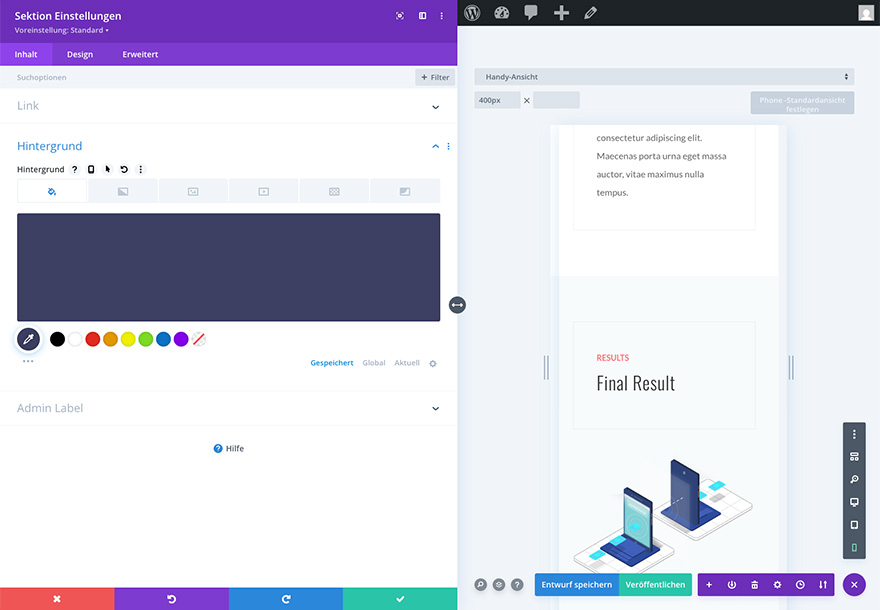Click the trash icon in the purple toolbar
This screenshot has width=880, height=610.
(x=754, y=585)
